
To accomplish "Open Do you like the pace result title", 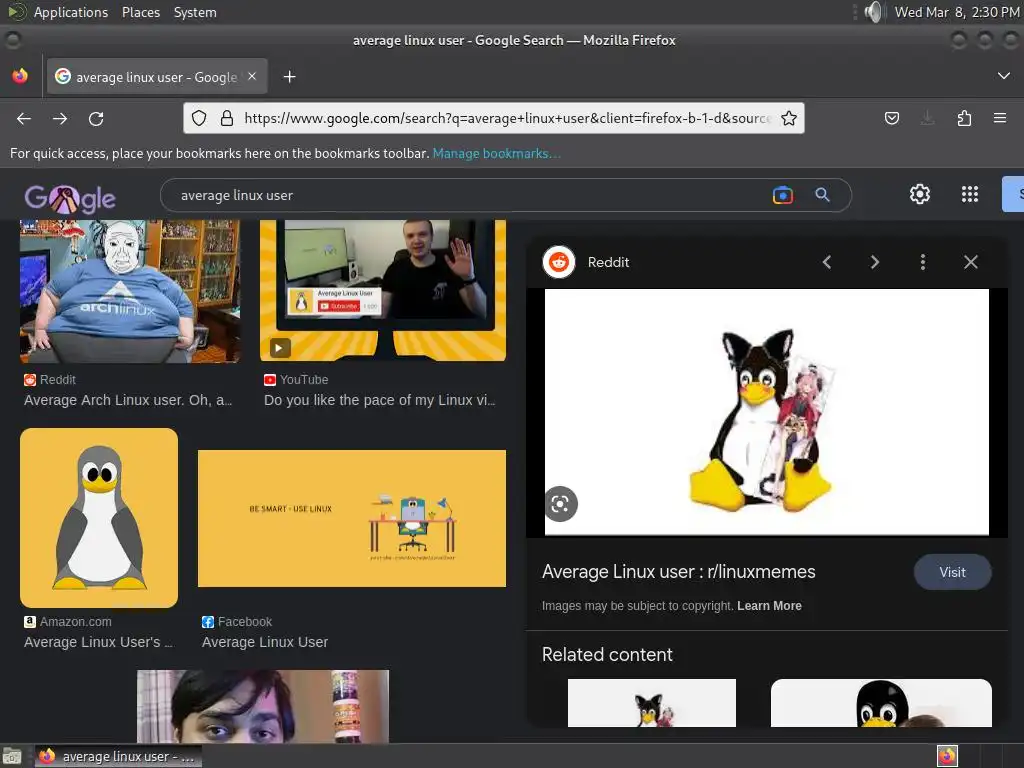I will 379,400.
